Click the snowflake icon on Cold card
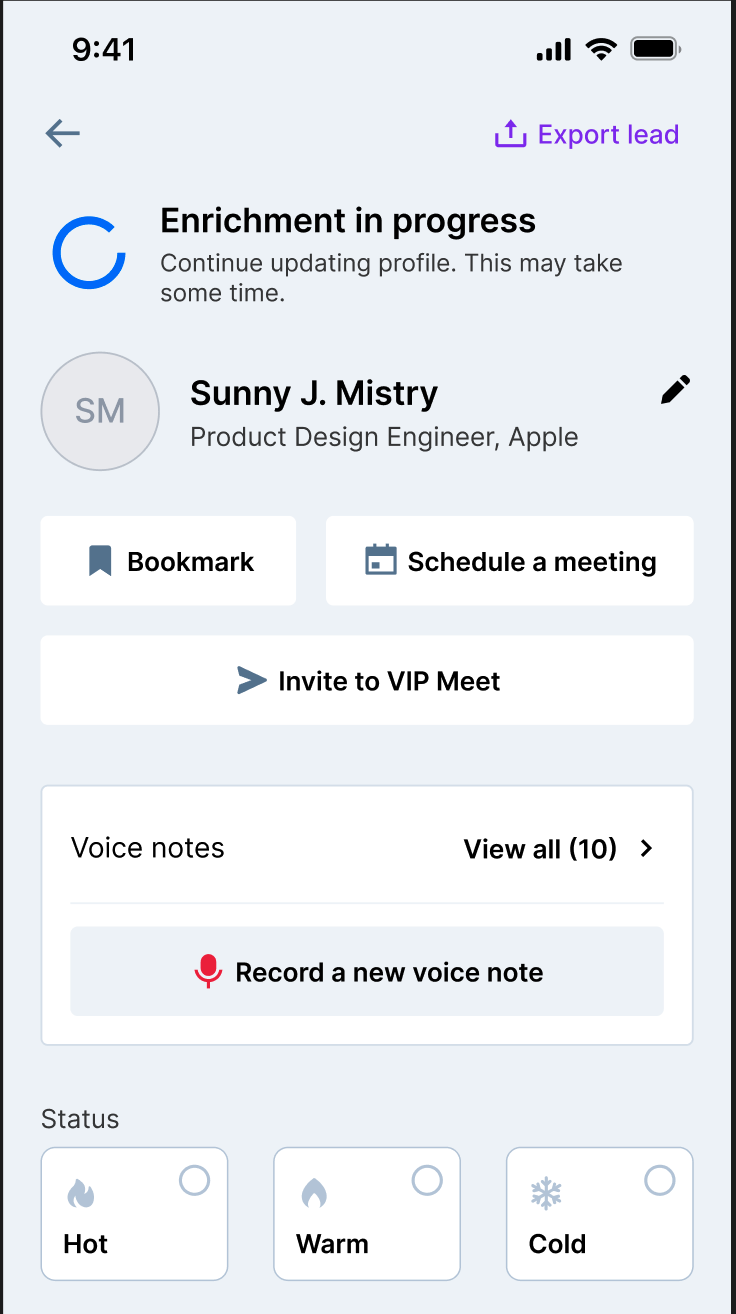 [x=546, y=1193]
